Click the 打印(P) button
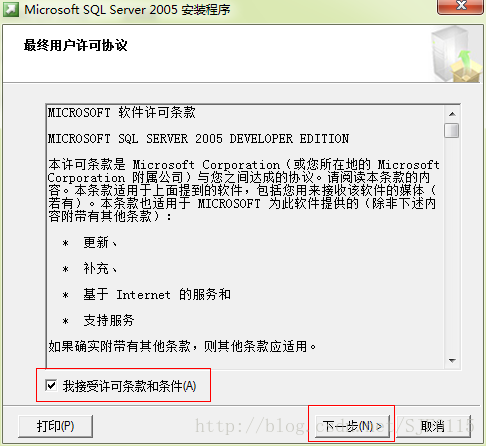Image resolution: width=486 pixels, height=446 pixels. point(55,426)
